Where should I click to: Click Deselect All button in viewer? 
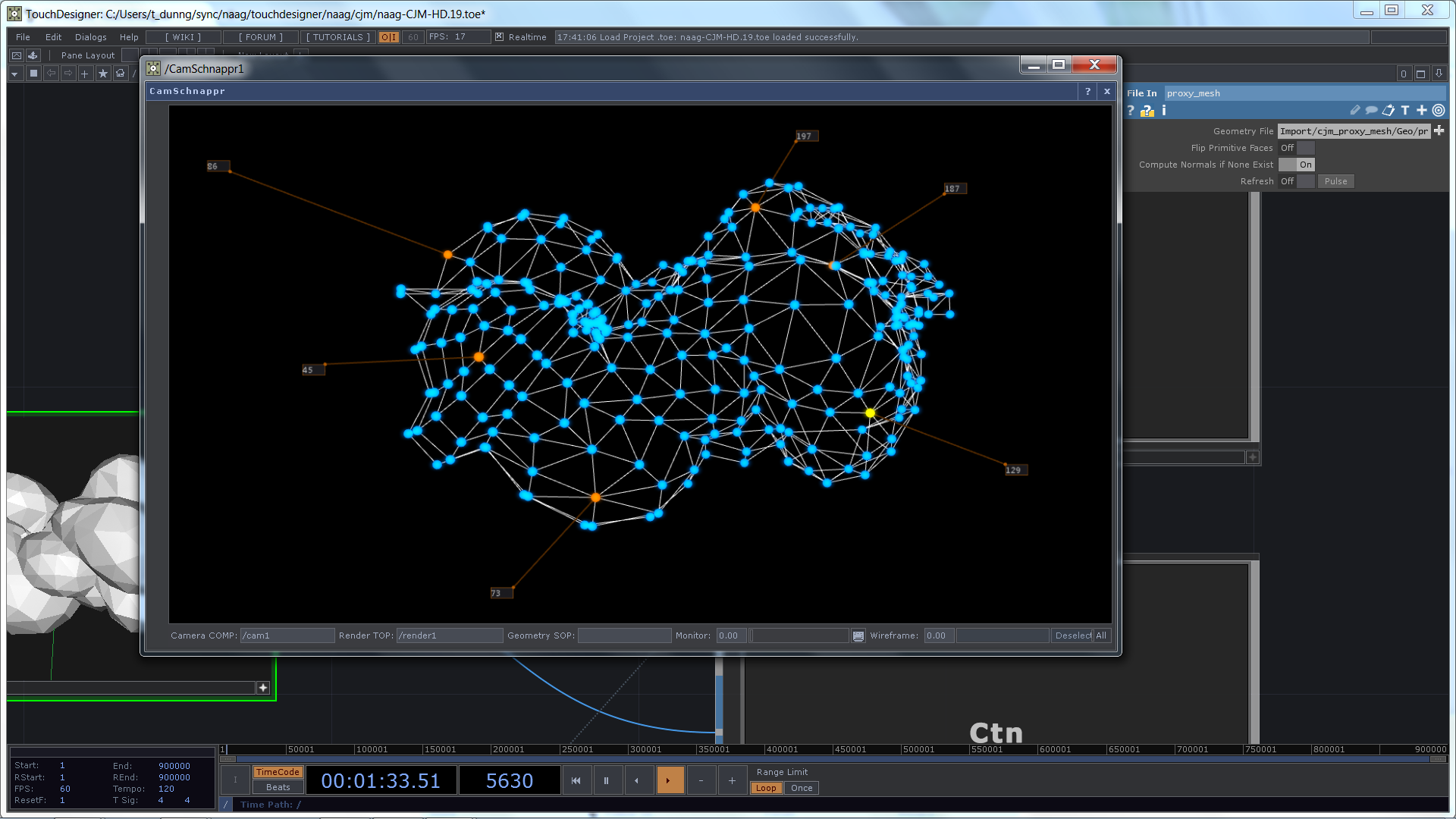point(1080,635)
